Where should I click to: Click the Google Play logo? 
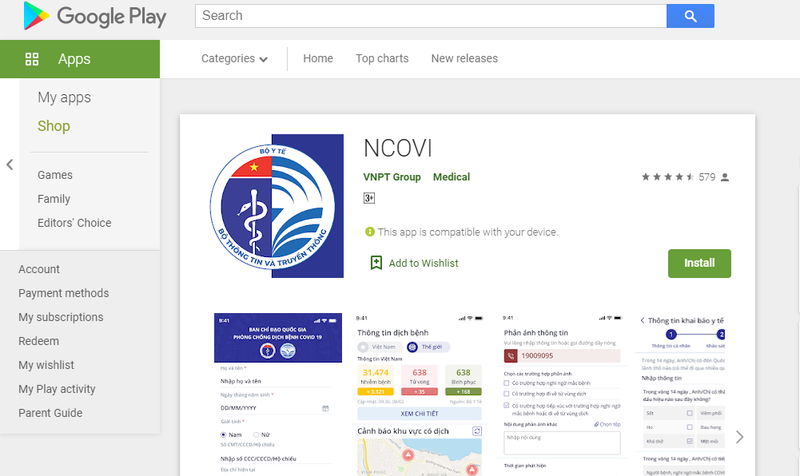[x=95, y=16]
